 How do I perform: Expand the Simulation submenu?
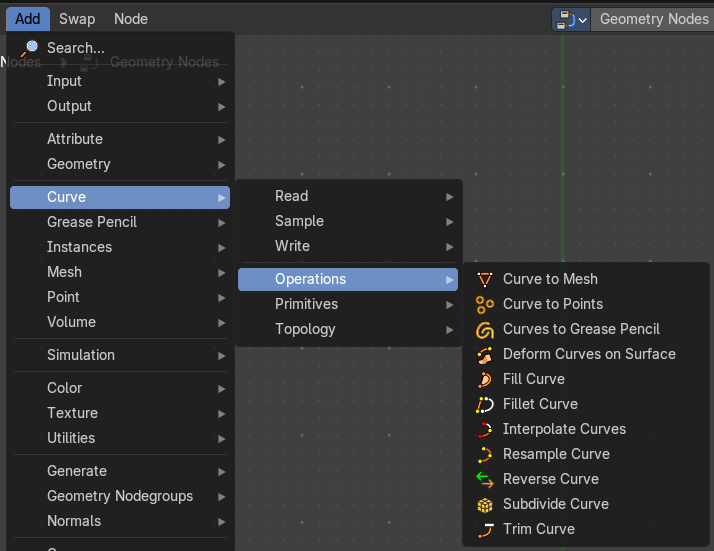pyautogui.click(x=120, y=355)
